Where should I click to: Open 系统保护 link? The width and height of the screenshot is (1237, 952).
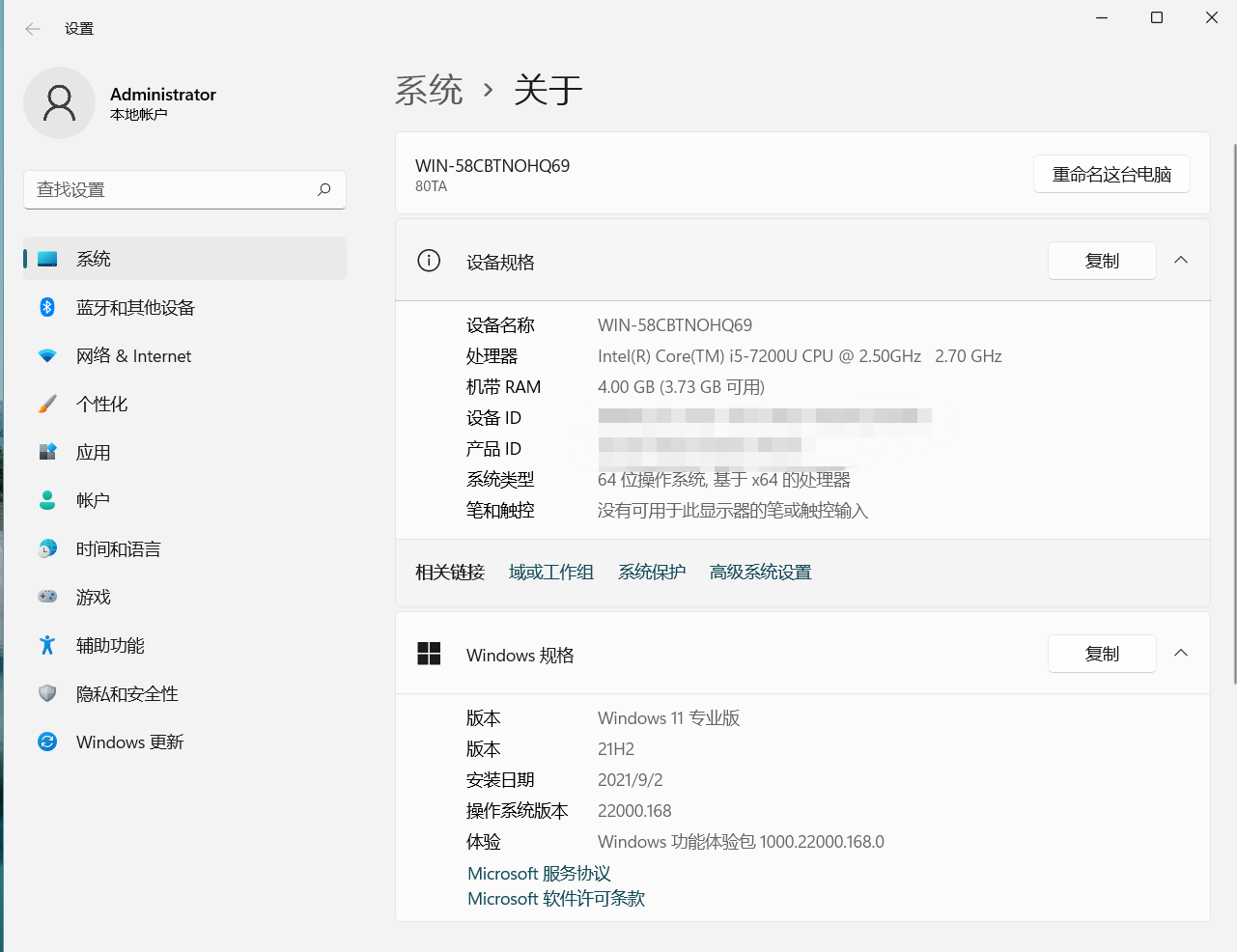pyautogui.click(x=652, y=573)
